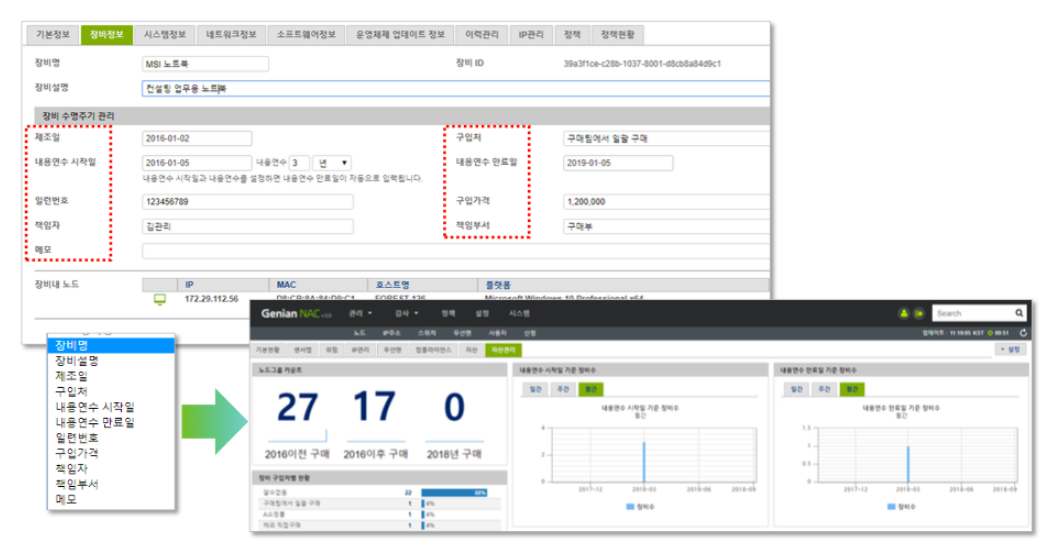Expand the 감사 menu in Genian NAC

click(x=406, y=313)
